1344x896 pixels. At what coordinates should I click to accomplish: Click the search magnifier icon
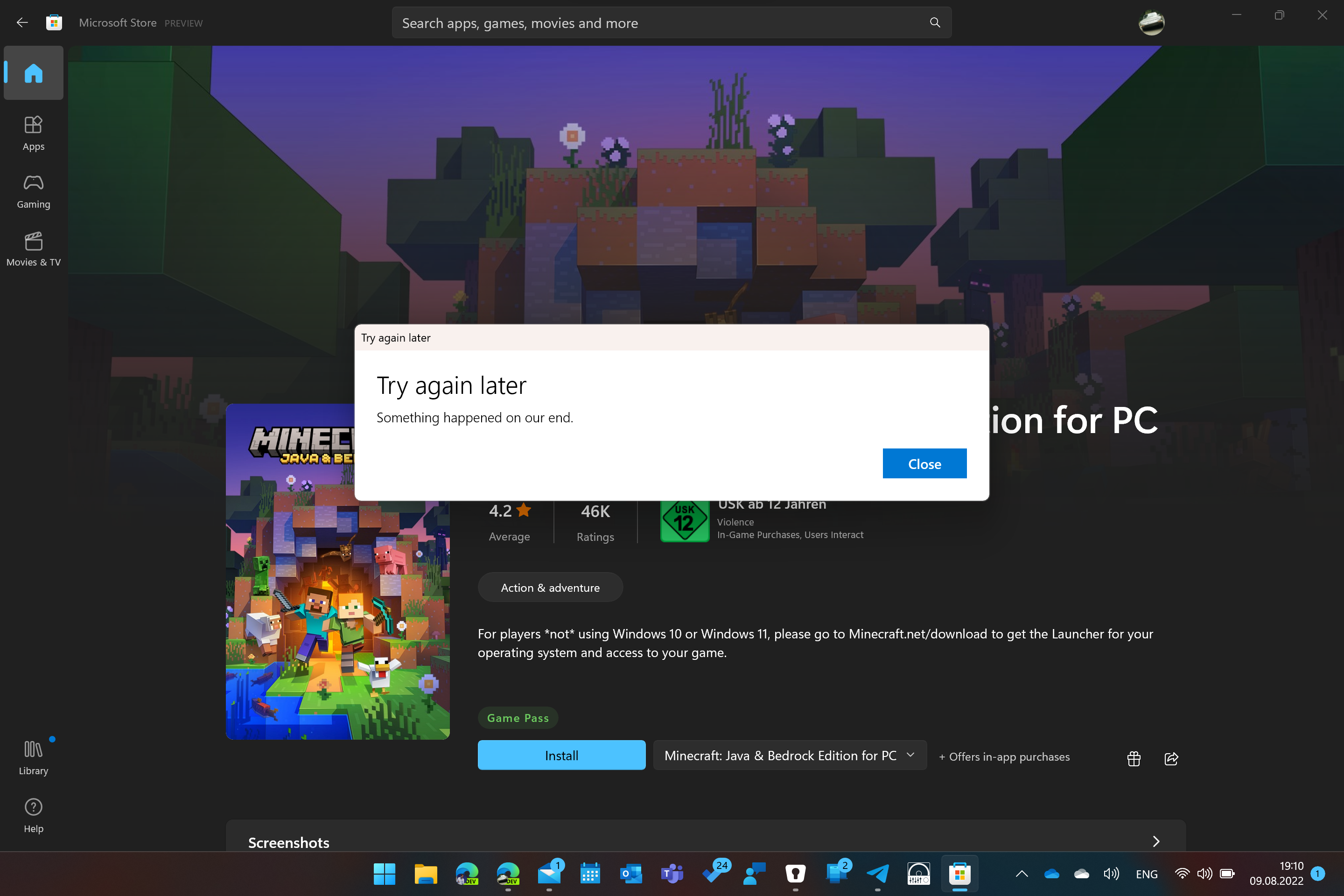[x=935, y=23]
